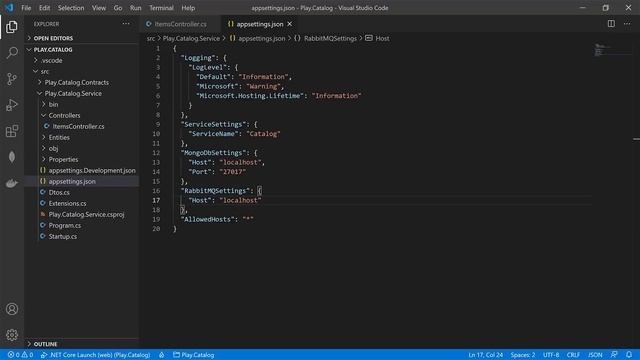This screenshot has width=640, height=360.
Task: Expand the .vscode folder
Action: tap(82, 60)
